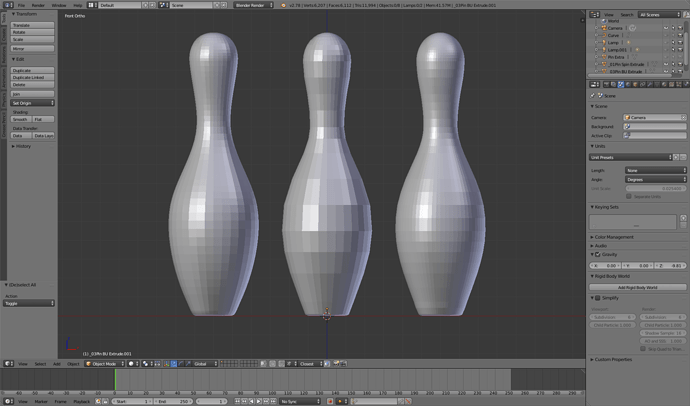Image resolution: width=690 pixels, height=406 pixels.
Task: Click the Curve object icon in outliner
Action: point(604,35)
